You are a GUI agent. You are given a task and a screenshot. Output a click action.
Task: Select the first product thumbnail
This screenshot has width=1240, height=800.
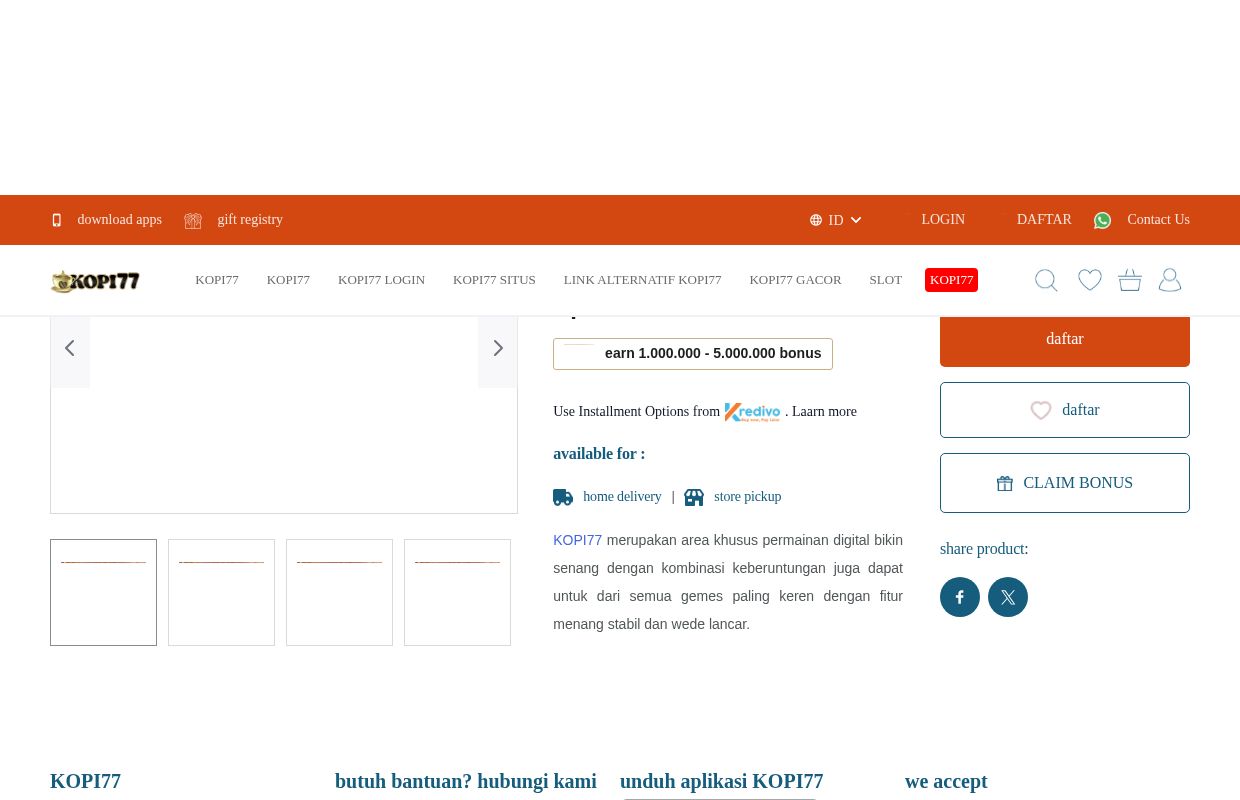103,592
